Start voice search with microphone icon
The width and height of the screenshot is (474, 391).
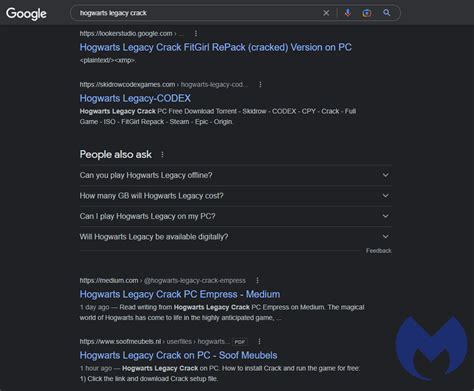pos(348,13)
